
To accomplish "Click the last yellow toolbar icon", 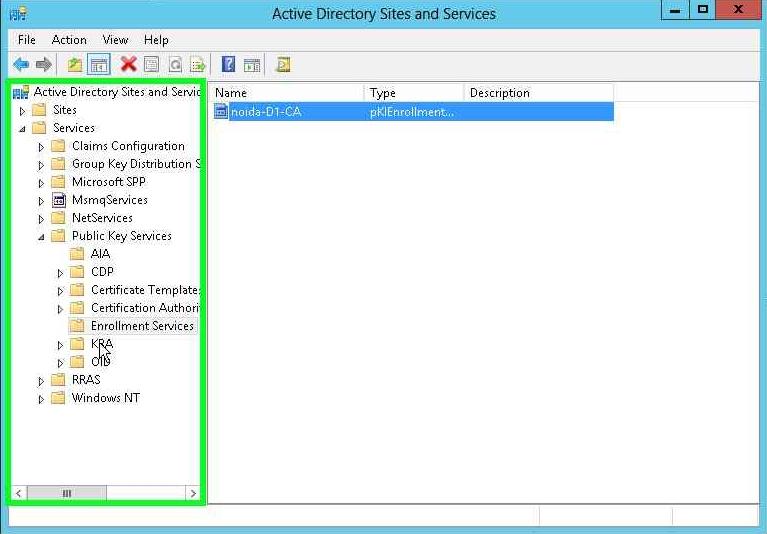I will [x=283, y=64].
